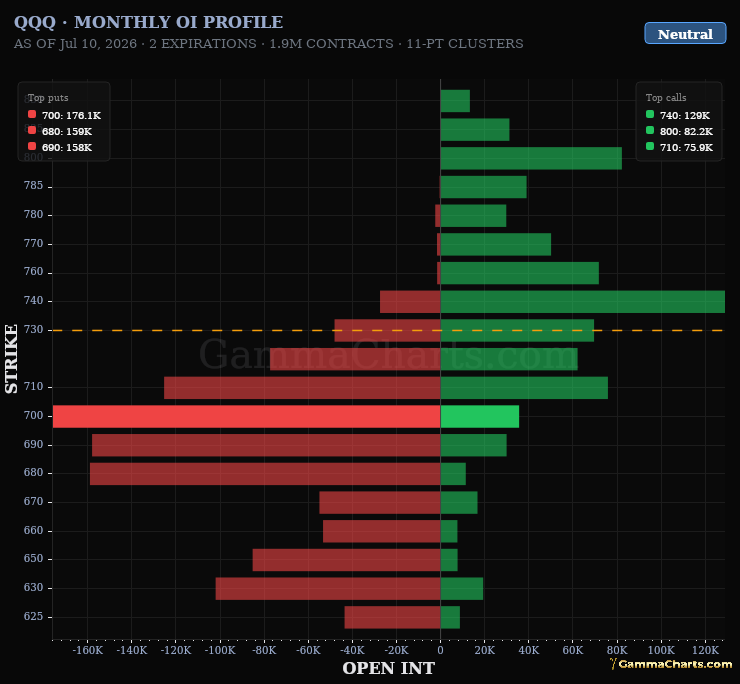
Task: Click the red put bar at strike 650
Action: 346,560
